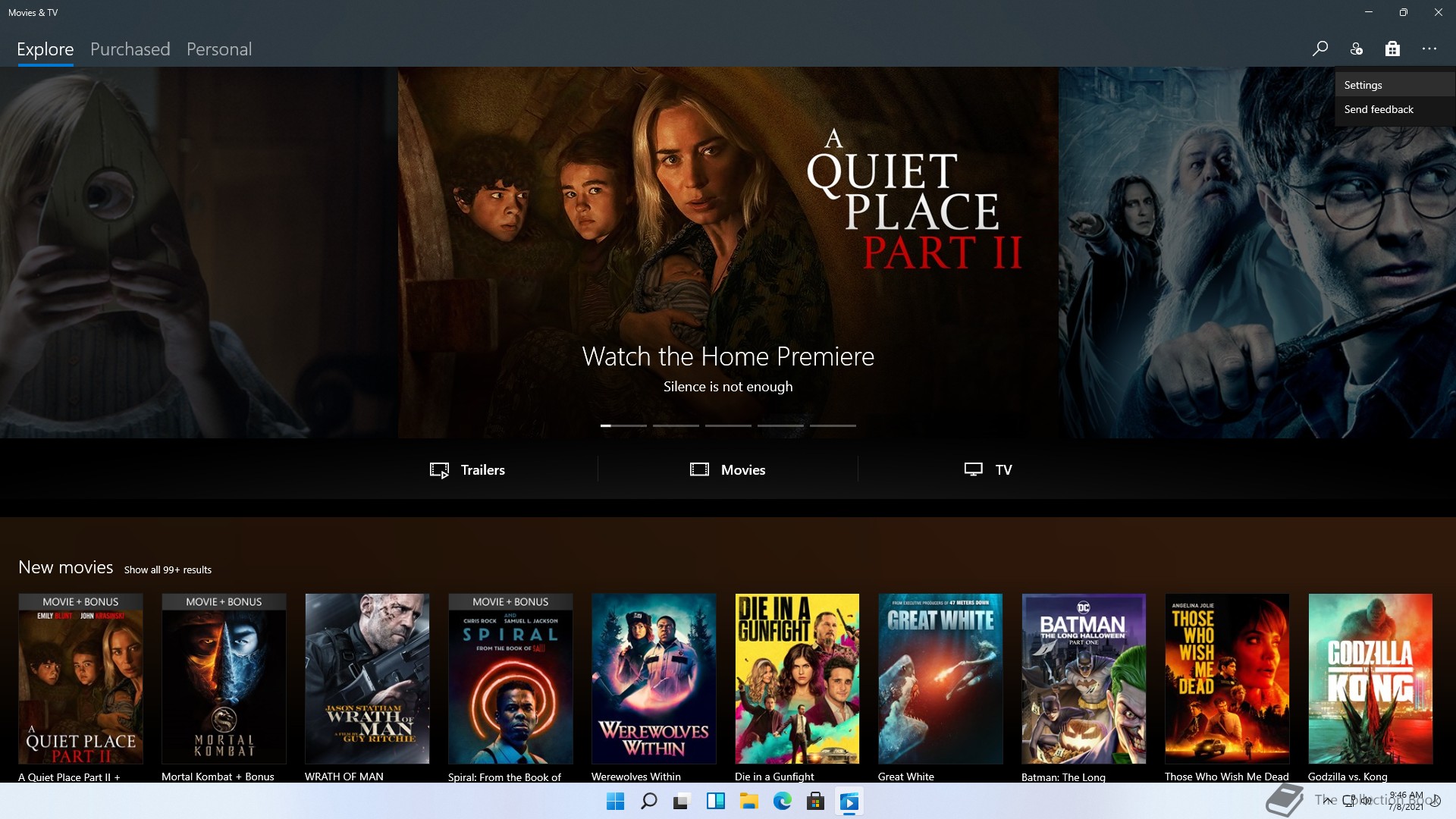Open taskbar Search
The height and width of the screenshot is (819, 1456).
coord(648,802)
